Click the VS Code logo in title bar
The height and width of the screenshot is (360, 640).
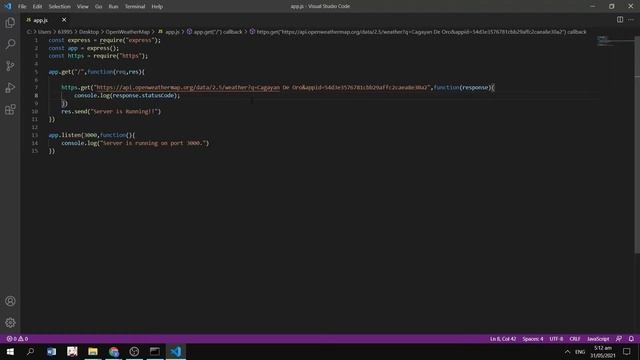click(8, 6)
